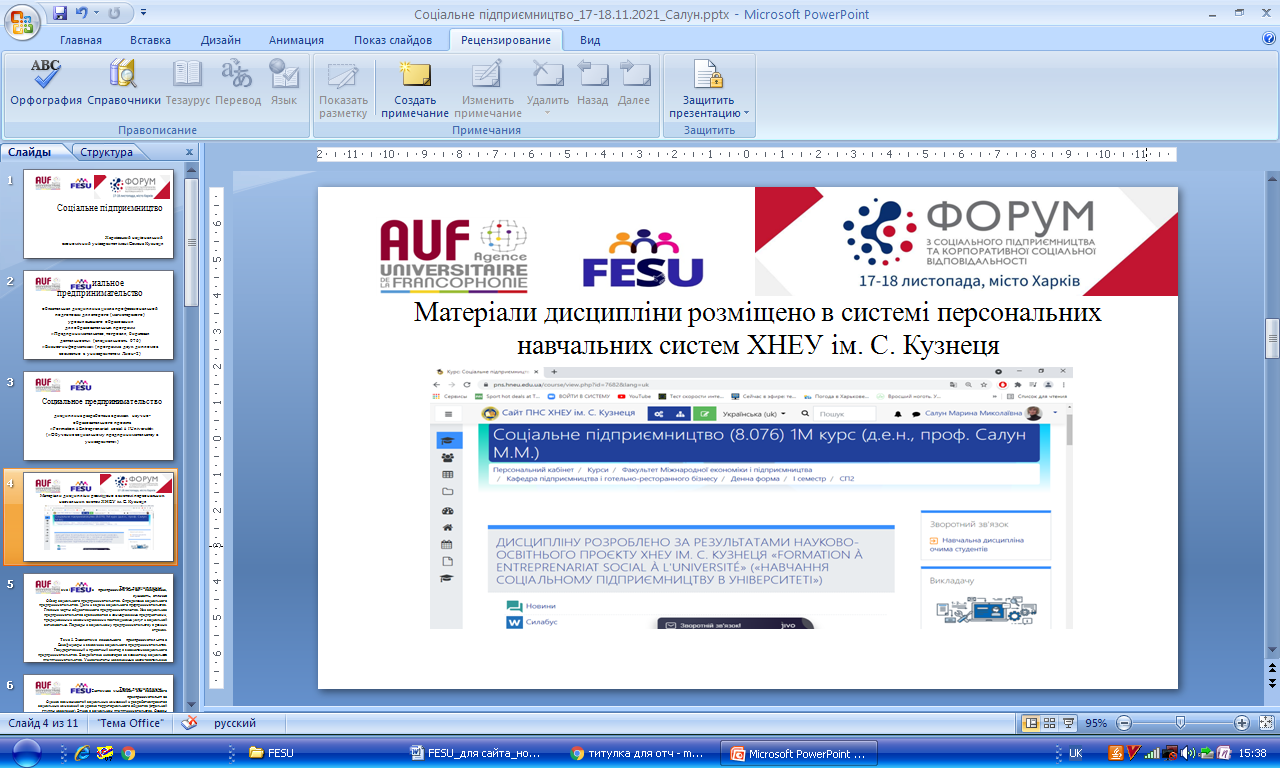Set the proofing Язык

284,83
